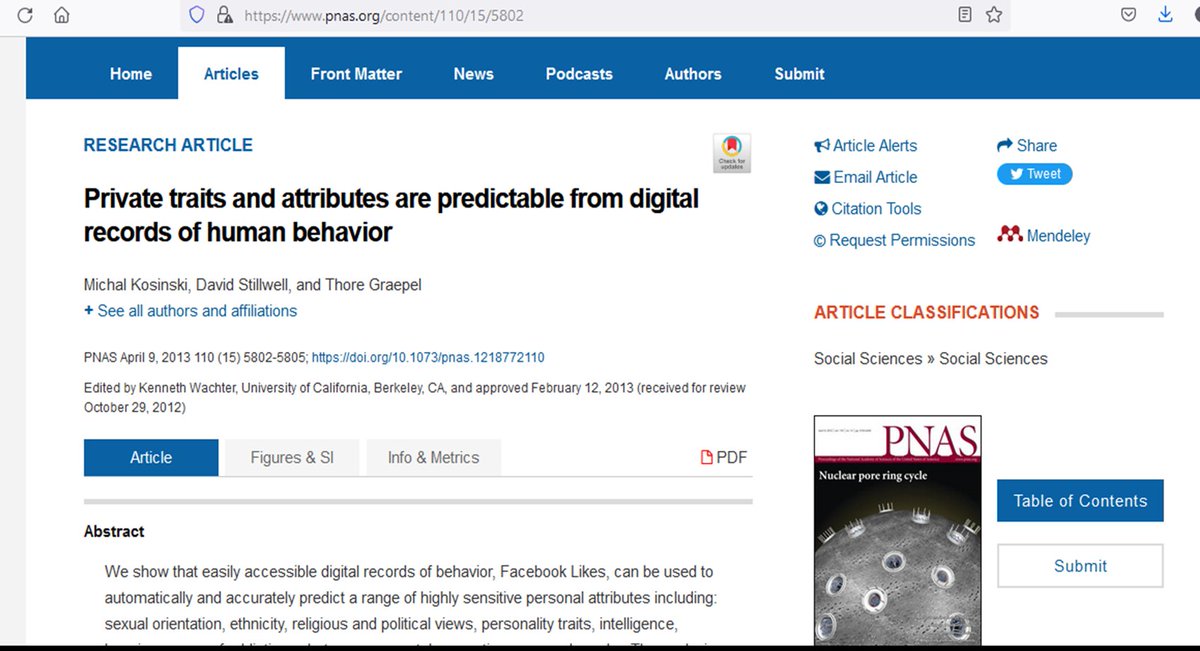Image resolution: width=1200 pixels, height=651 pixels.
Task: Open Citation Tools
Action: pos(868,208)
